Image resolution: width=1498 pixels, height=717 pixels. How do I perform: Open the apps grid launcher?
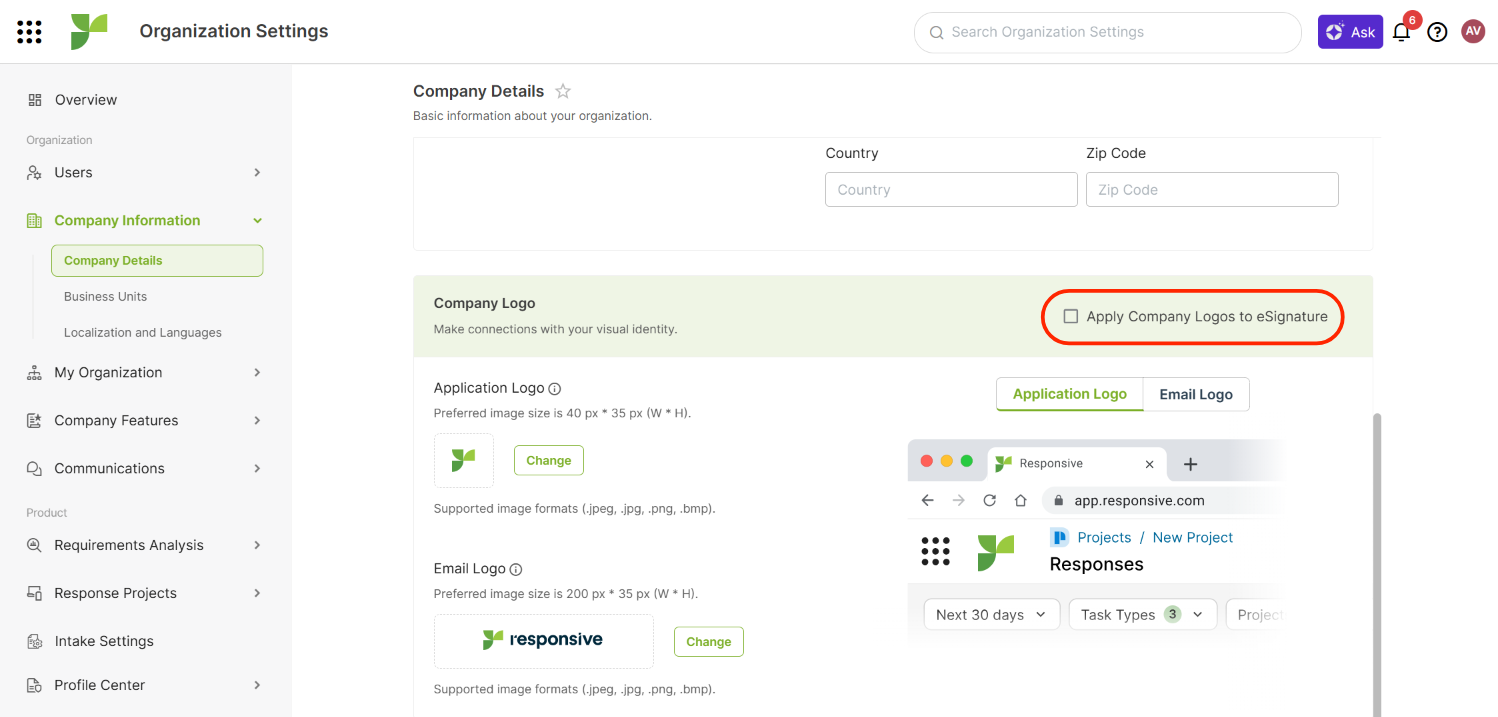tap(30, 32)
